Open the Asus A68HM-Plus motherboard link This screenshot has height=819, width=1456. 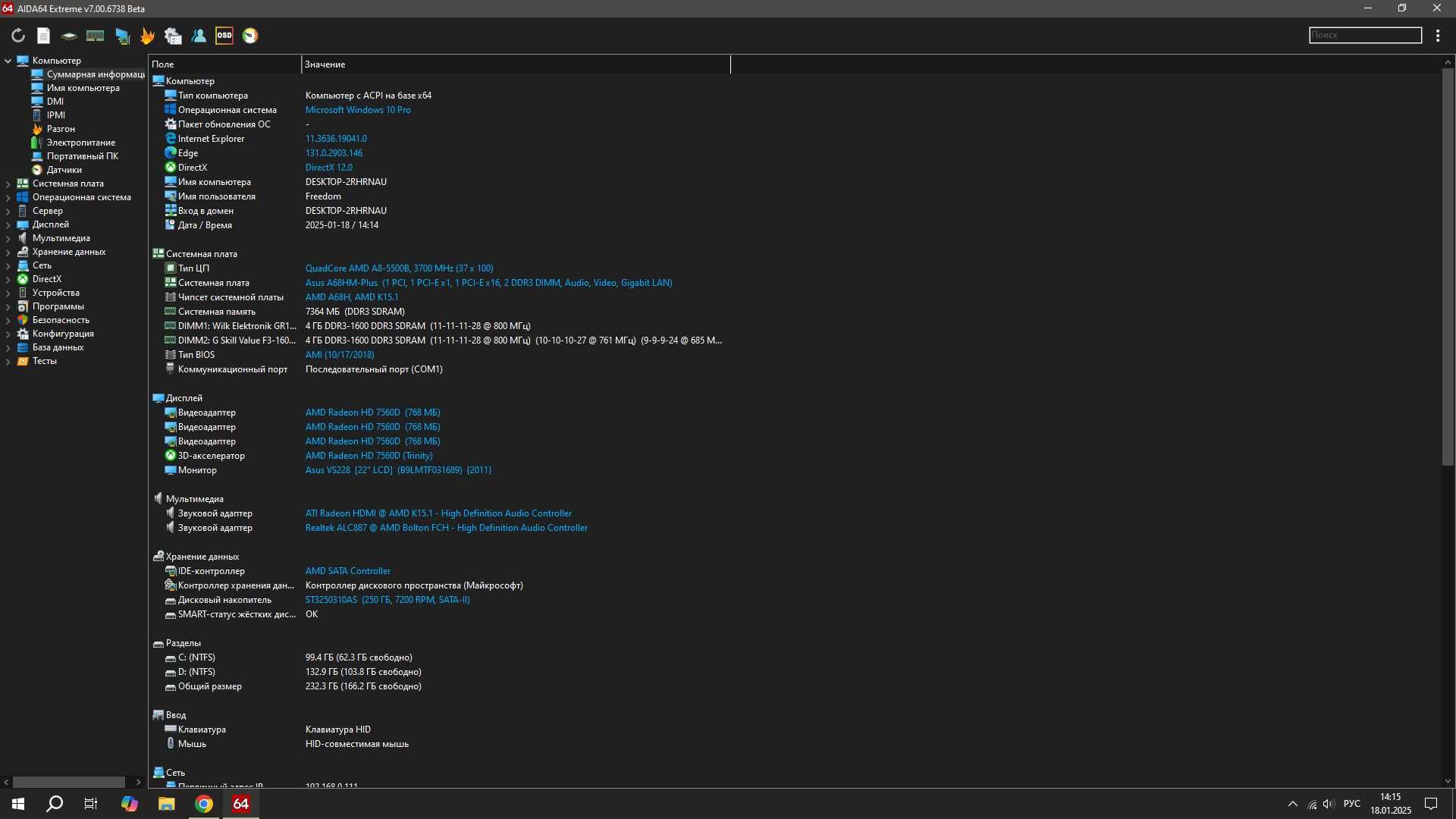point(488,283)
